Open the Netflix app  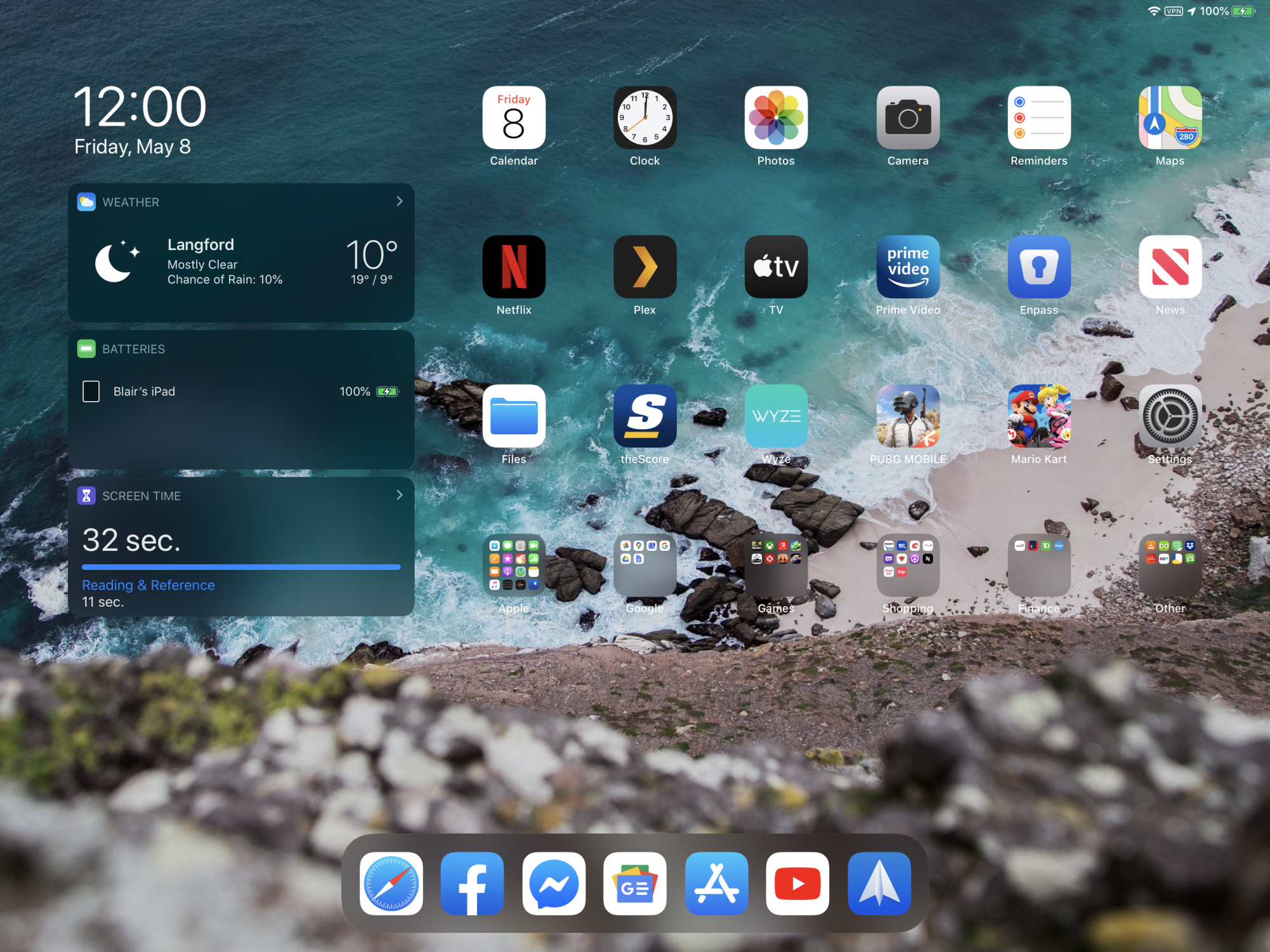514,267
